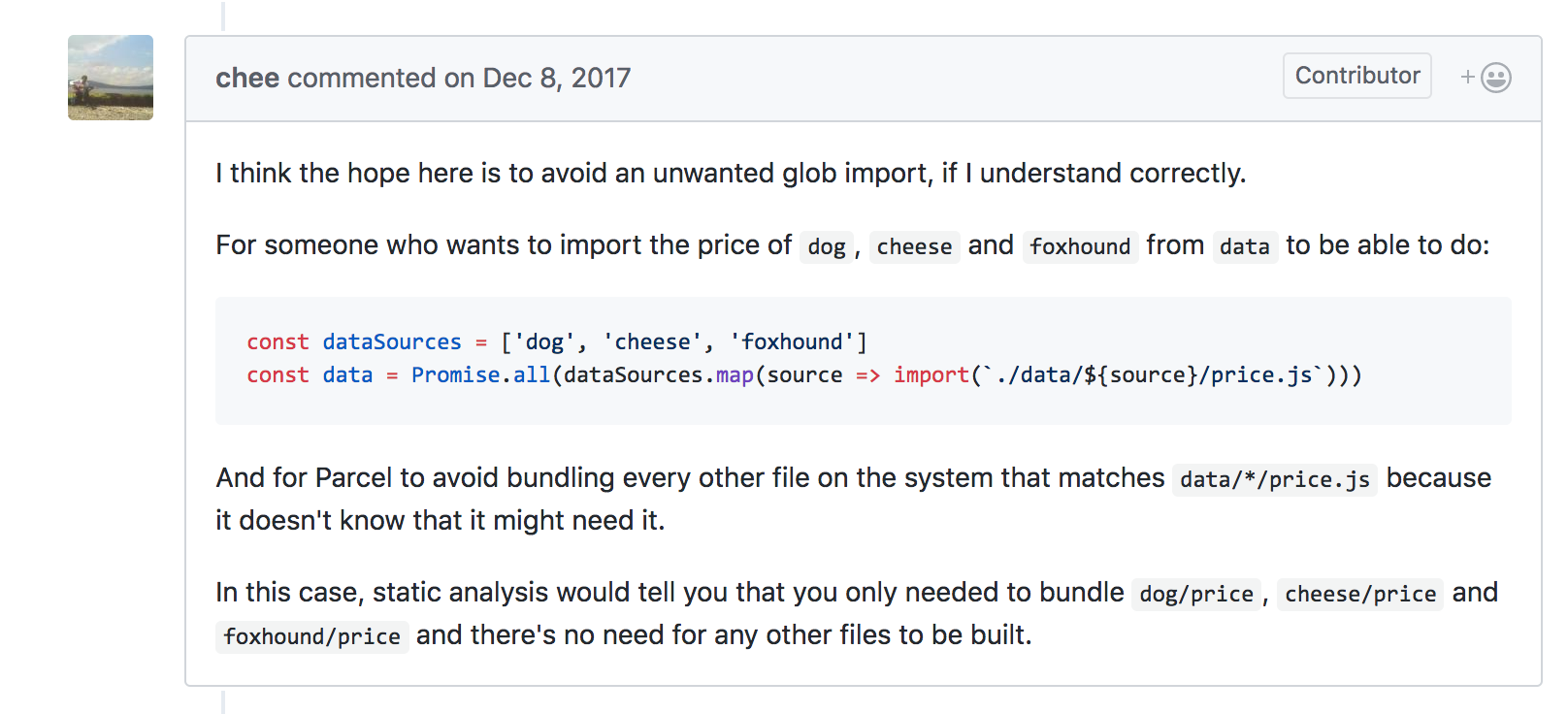Screen dimensions: 1568x714
Task: Click the cheese/price code snippet
Action: click(1359, 594)
